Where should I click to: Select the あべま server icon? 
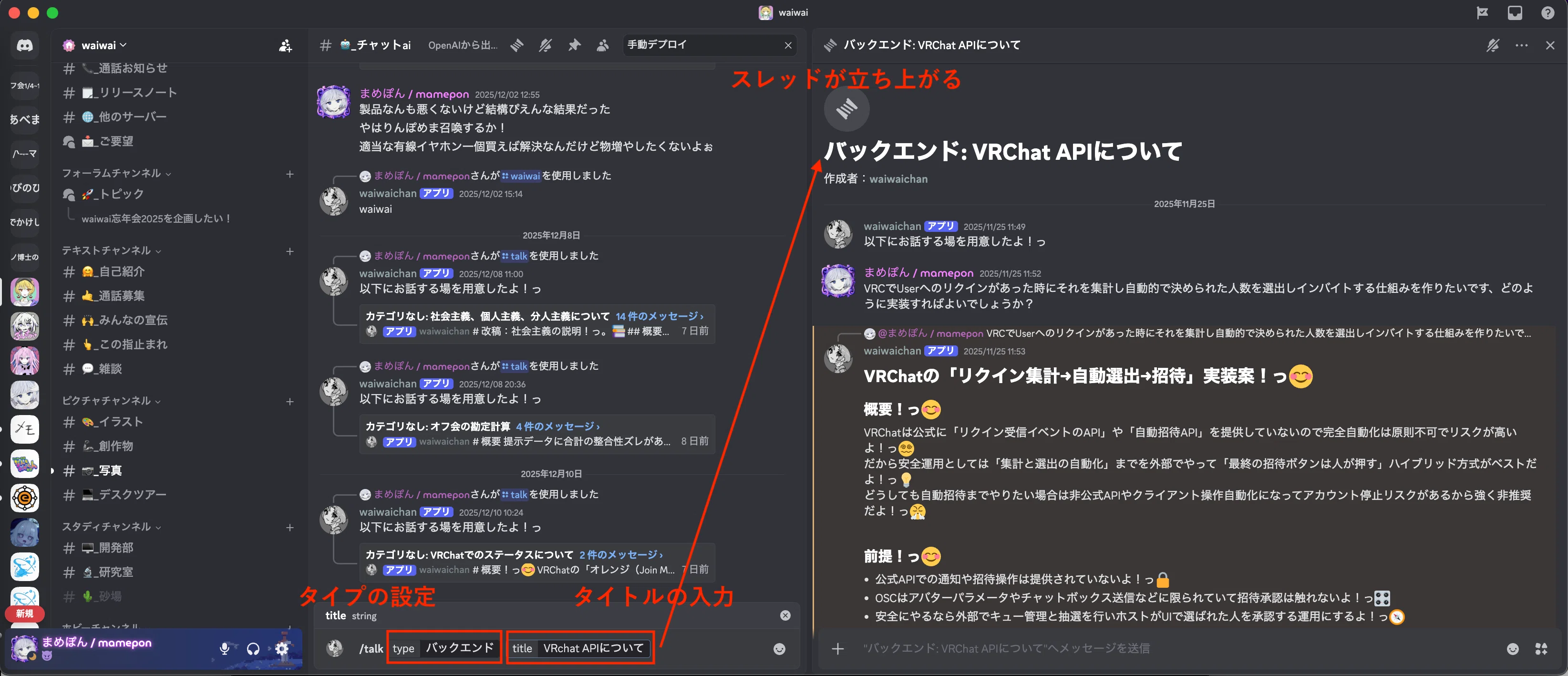[x=24, y=119]
